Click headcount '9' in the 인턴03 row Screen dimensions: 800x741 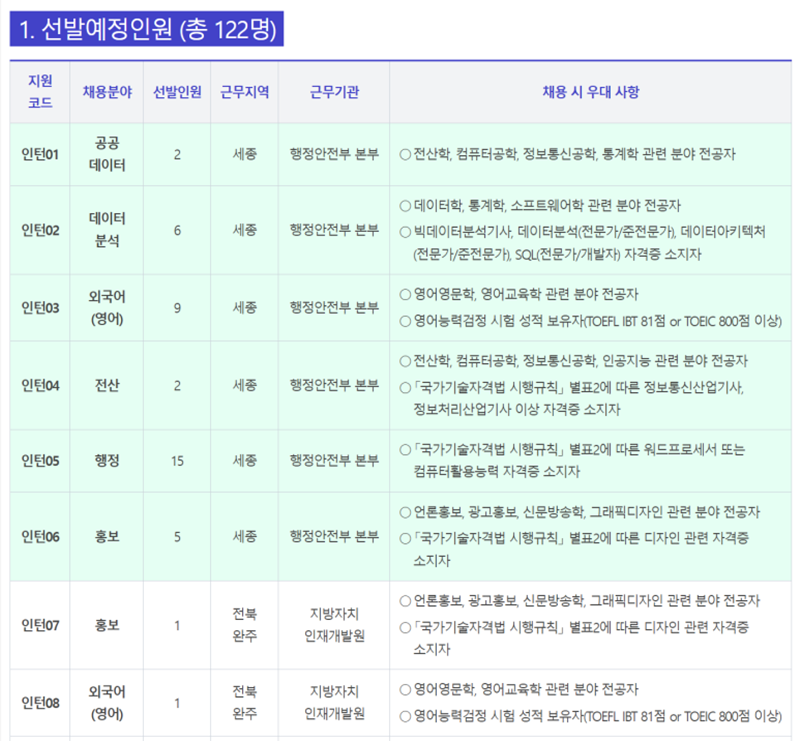click(177, 308)
